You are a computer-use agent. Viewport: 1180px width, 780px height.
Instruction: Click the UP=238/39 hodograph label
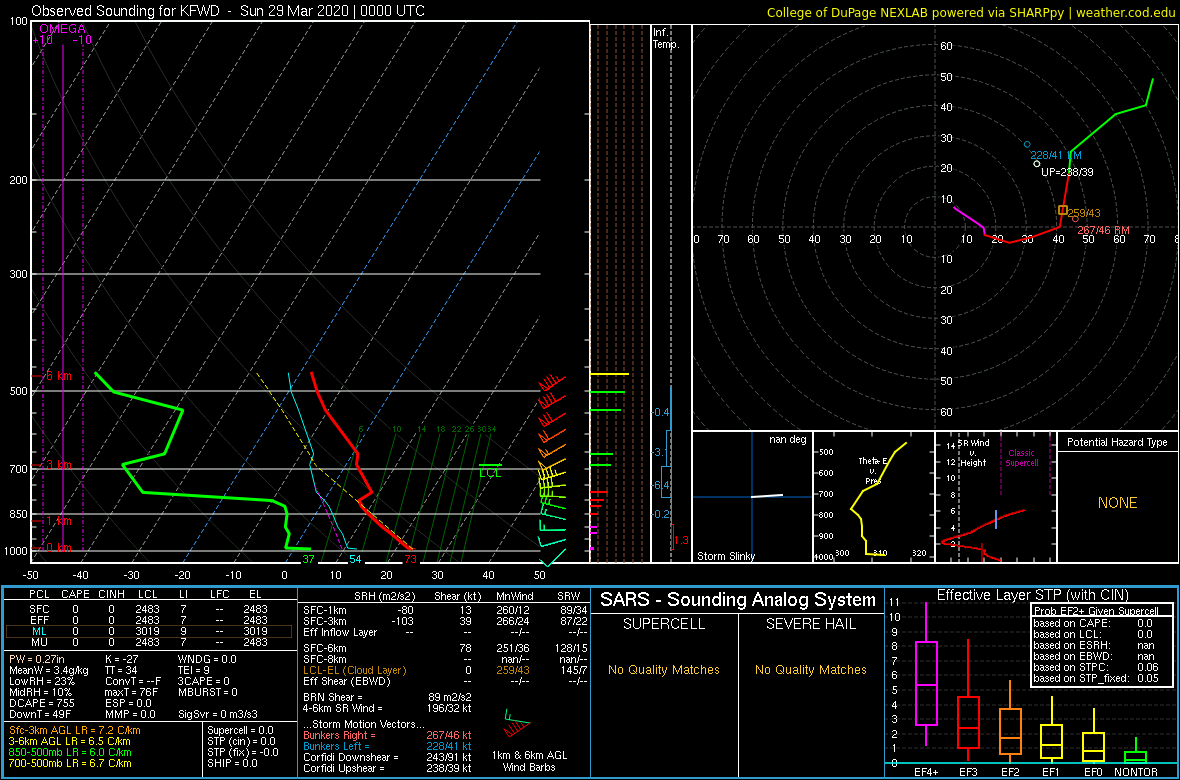1066,172
